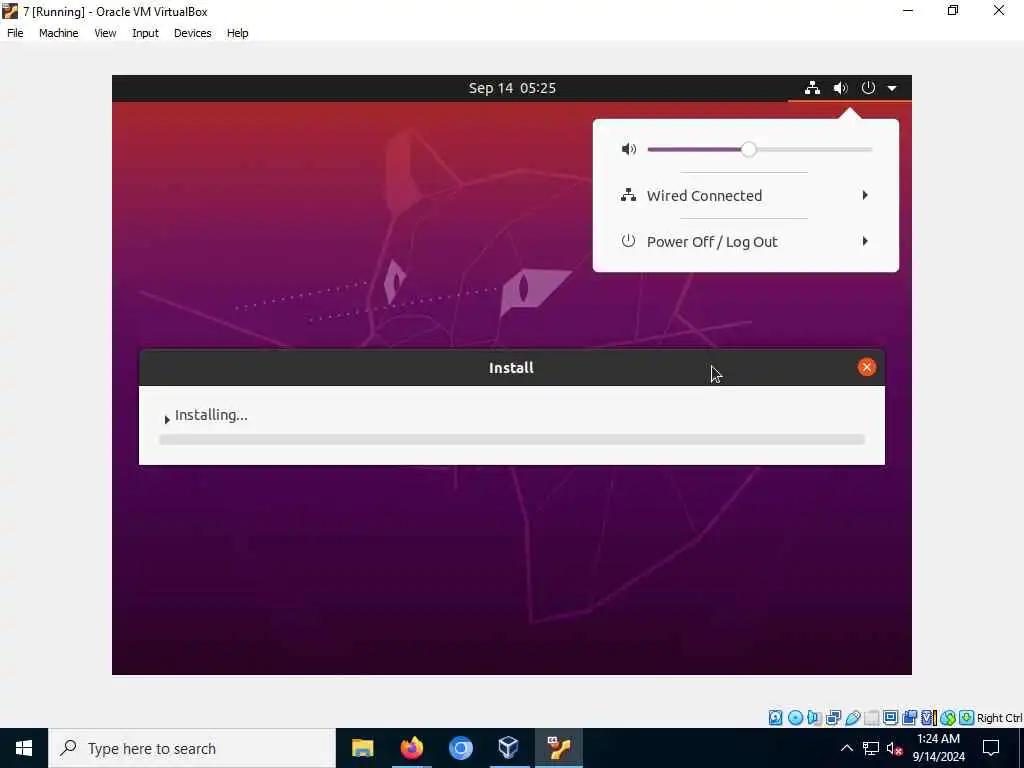Viewport: 1024px width, 768px height.
Task: Restore down the VirtualBox window
Action: [953, 11]
